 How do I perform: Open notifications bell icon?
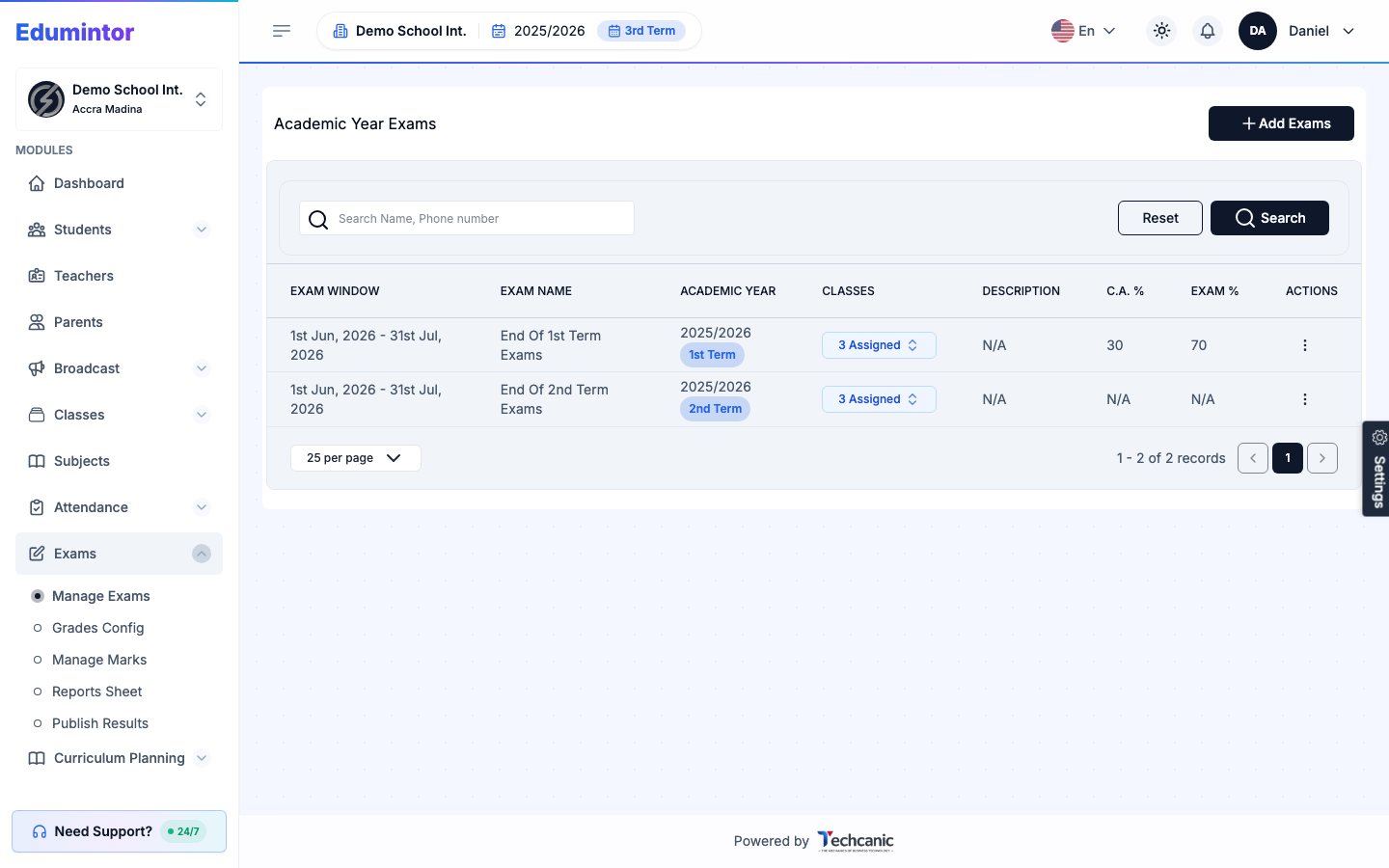coord(1208,31)
